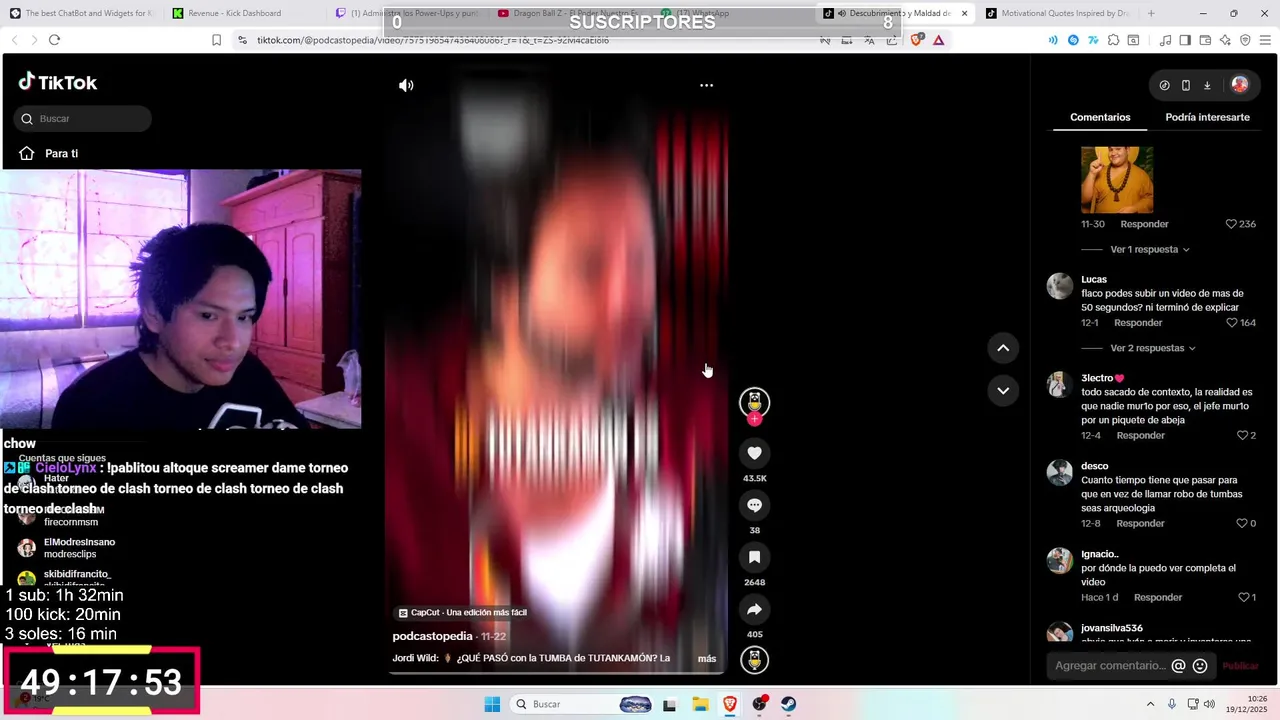Like desco's comment heart
The width and height of the screenshot is (1280, 720).
[1242, 524]
